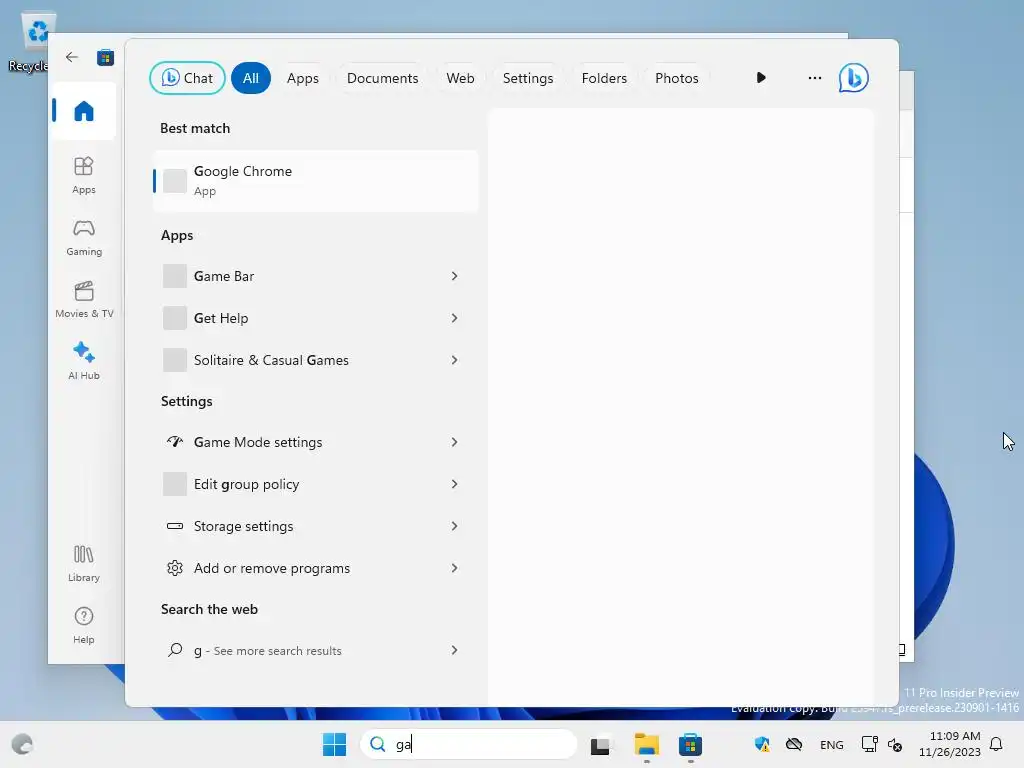The width and height of the screenshot is (1024, 768).
Task: Expand Edit group policy chevron
Action: click(x=455, y=484)
